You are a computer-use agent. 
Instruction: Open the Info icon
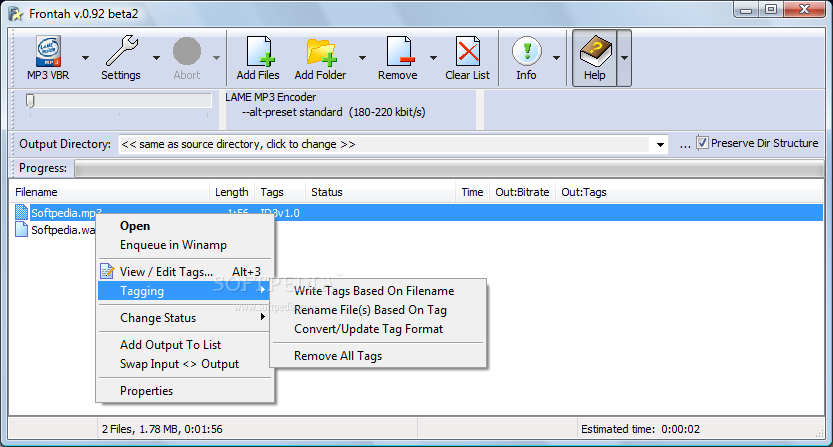(x=526, y=52)
